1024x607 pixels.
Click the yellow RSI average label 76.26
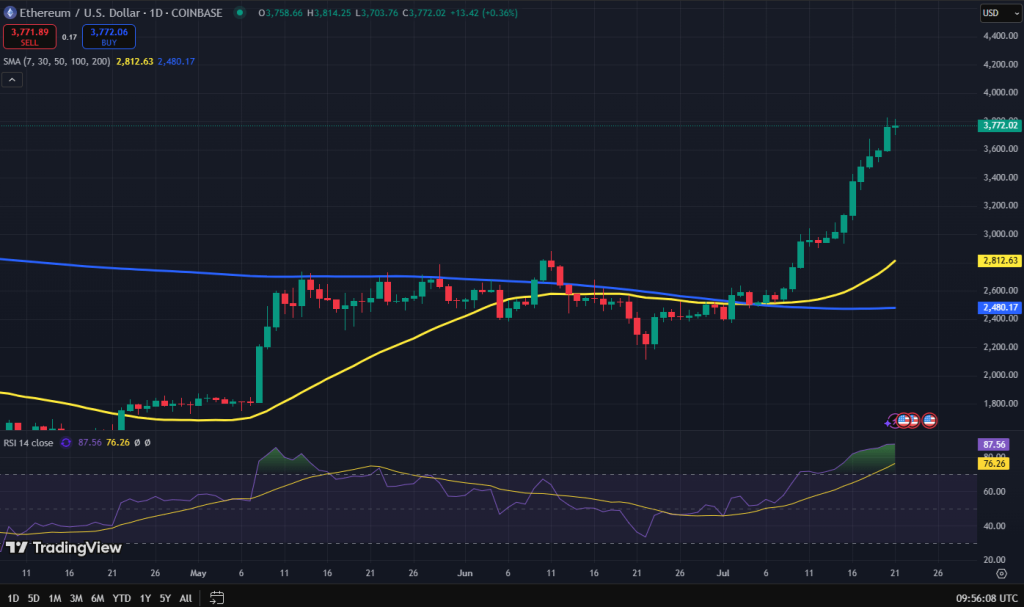(x=993, y=463)
